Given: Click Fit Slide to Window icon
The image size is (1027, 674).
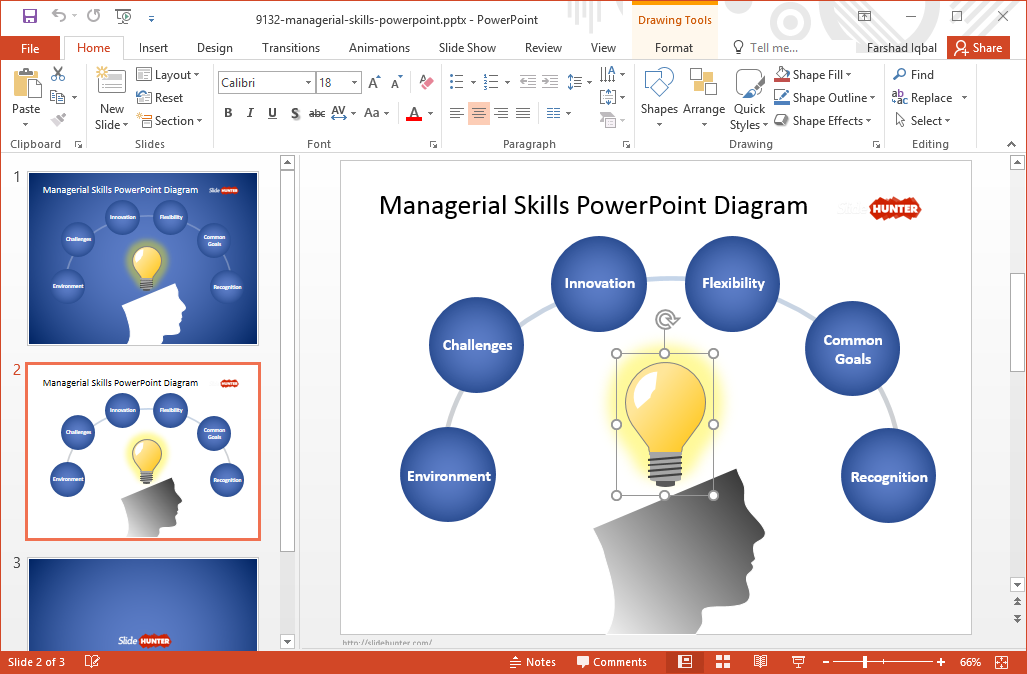Looking at the screenshot, I should coord(1002,662).
